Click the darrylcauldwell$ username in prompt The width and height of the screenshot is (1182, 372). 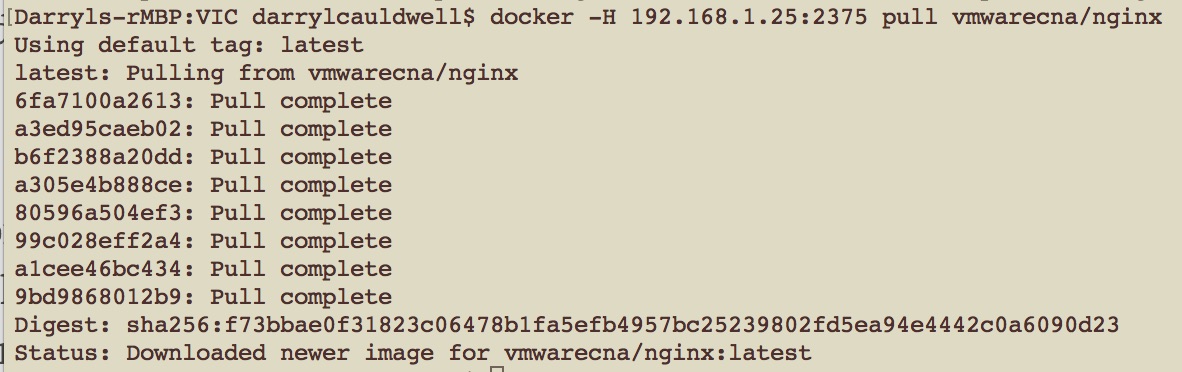(363, 16)
